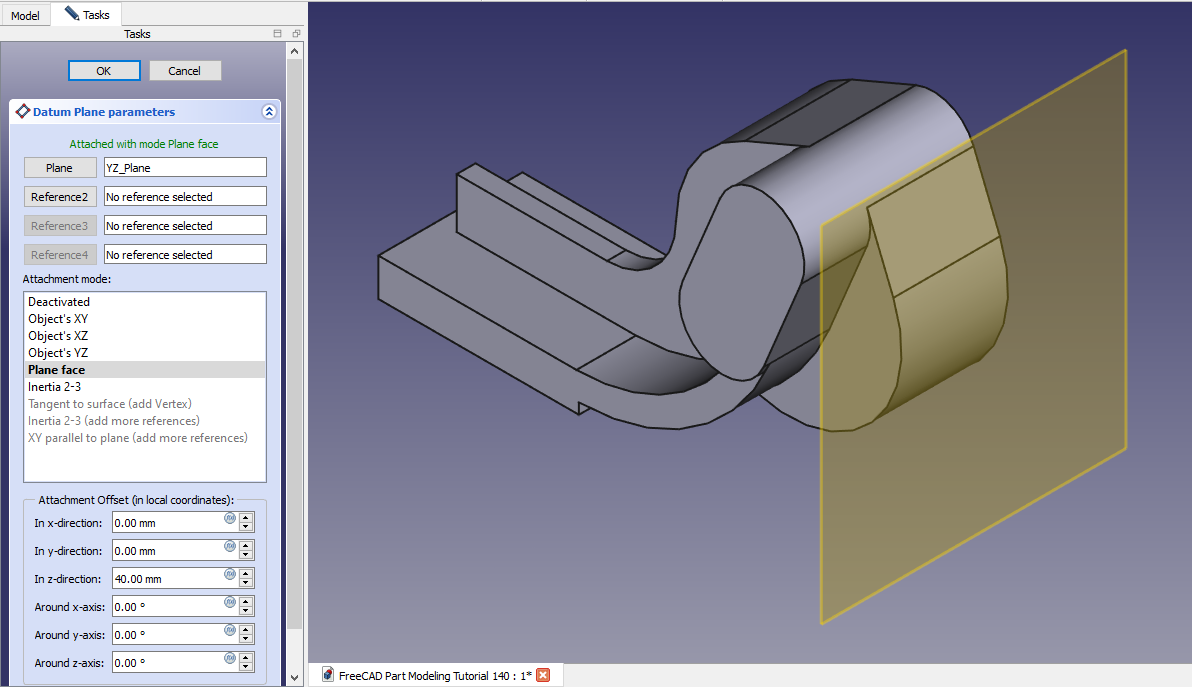Choose Object's XY attachment mode
1192x687 pixels.
point(58,319)
